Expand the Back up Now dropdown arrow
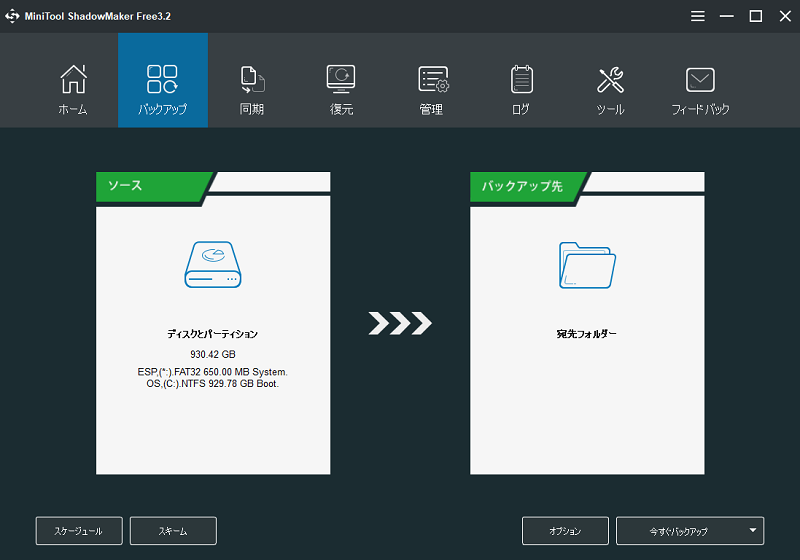800x560 pixels. pyautogui.click(x=753, y=530)
